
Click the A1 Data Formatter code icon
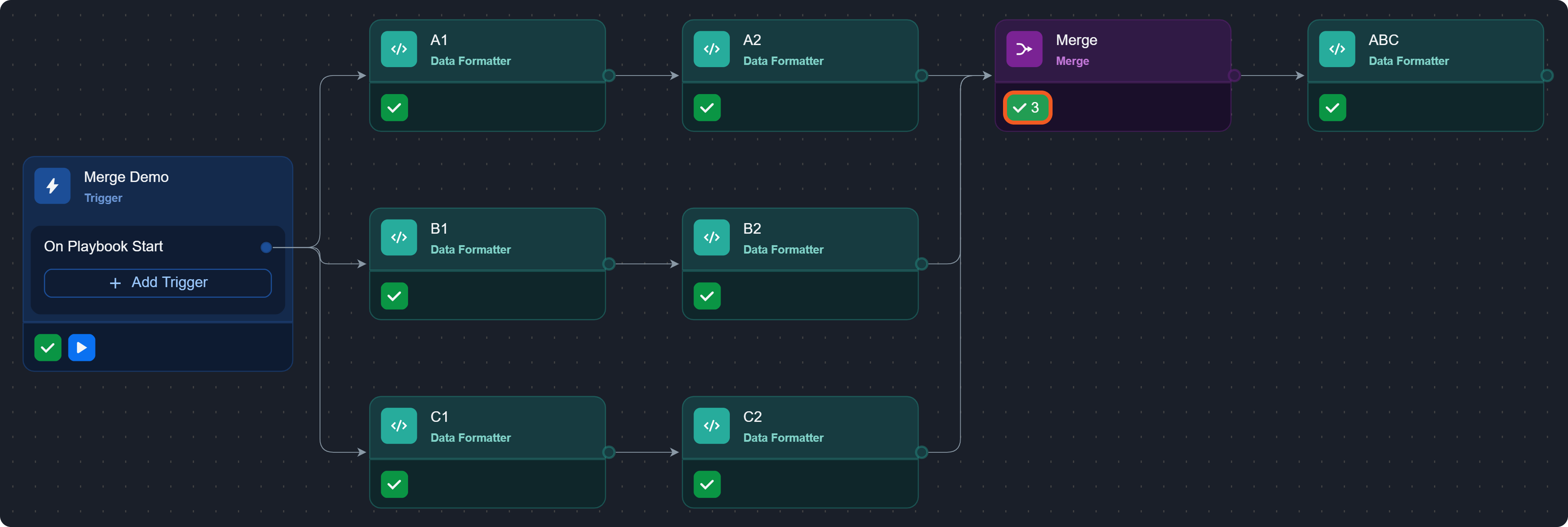(399, 49)
